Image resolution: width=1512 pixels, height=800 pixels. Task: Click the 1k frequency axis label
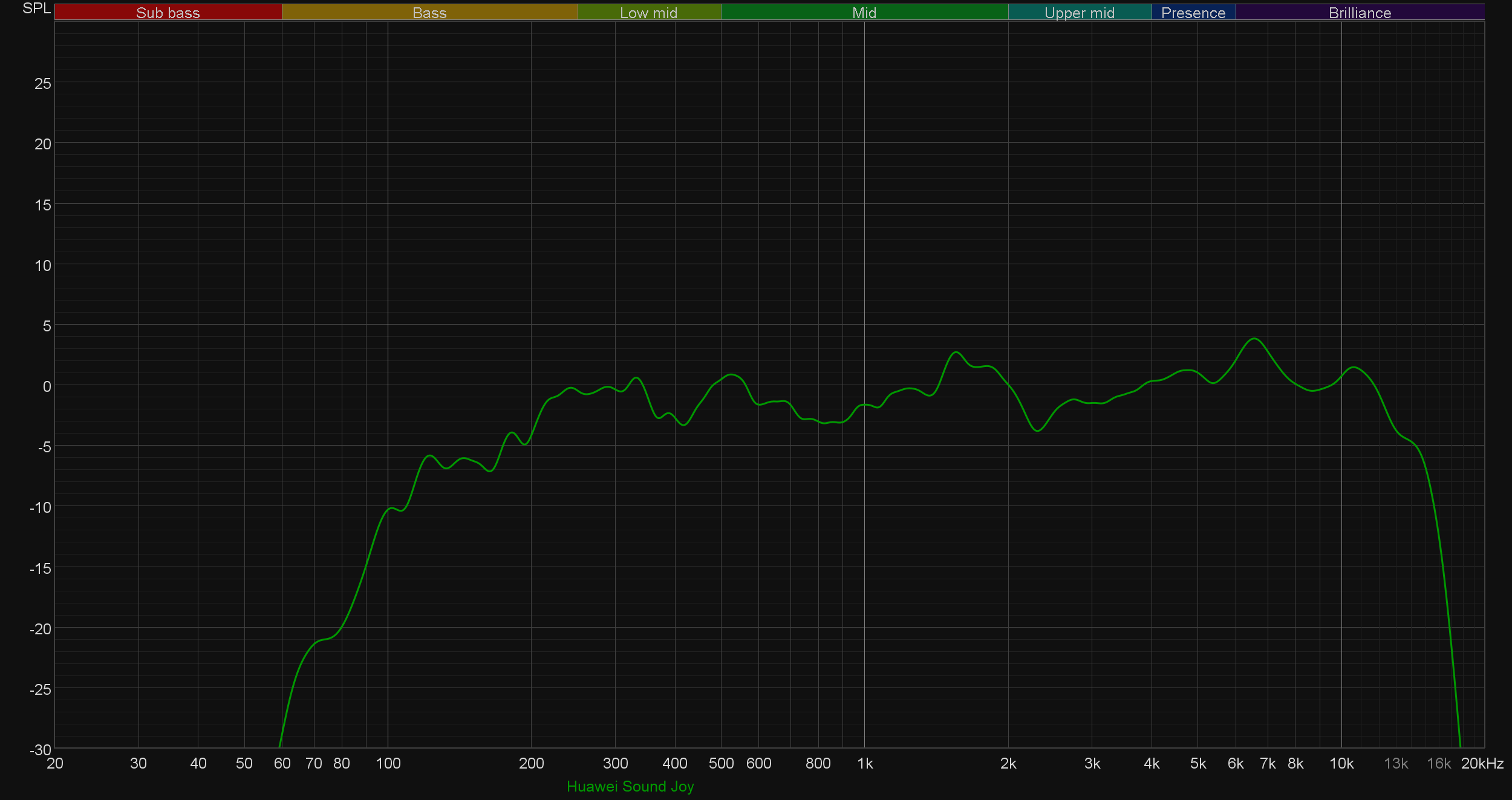[x=865, y=764]
